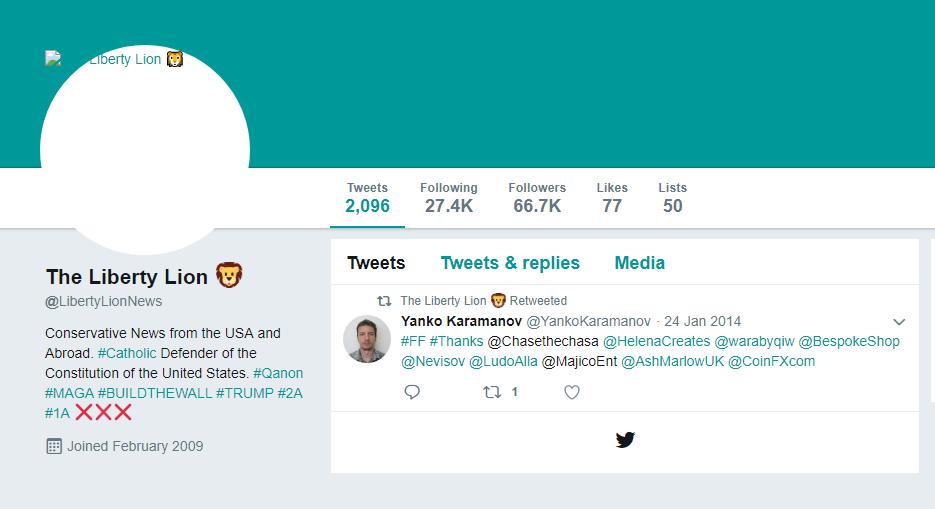Viewport: 935px width, 509px height.
Task: Open the Lists 50 count
Action: point(673,198)
